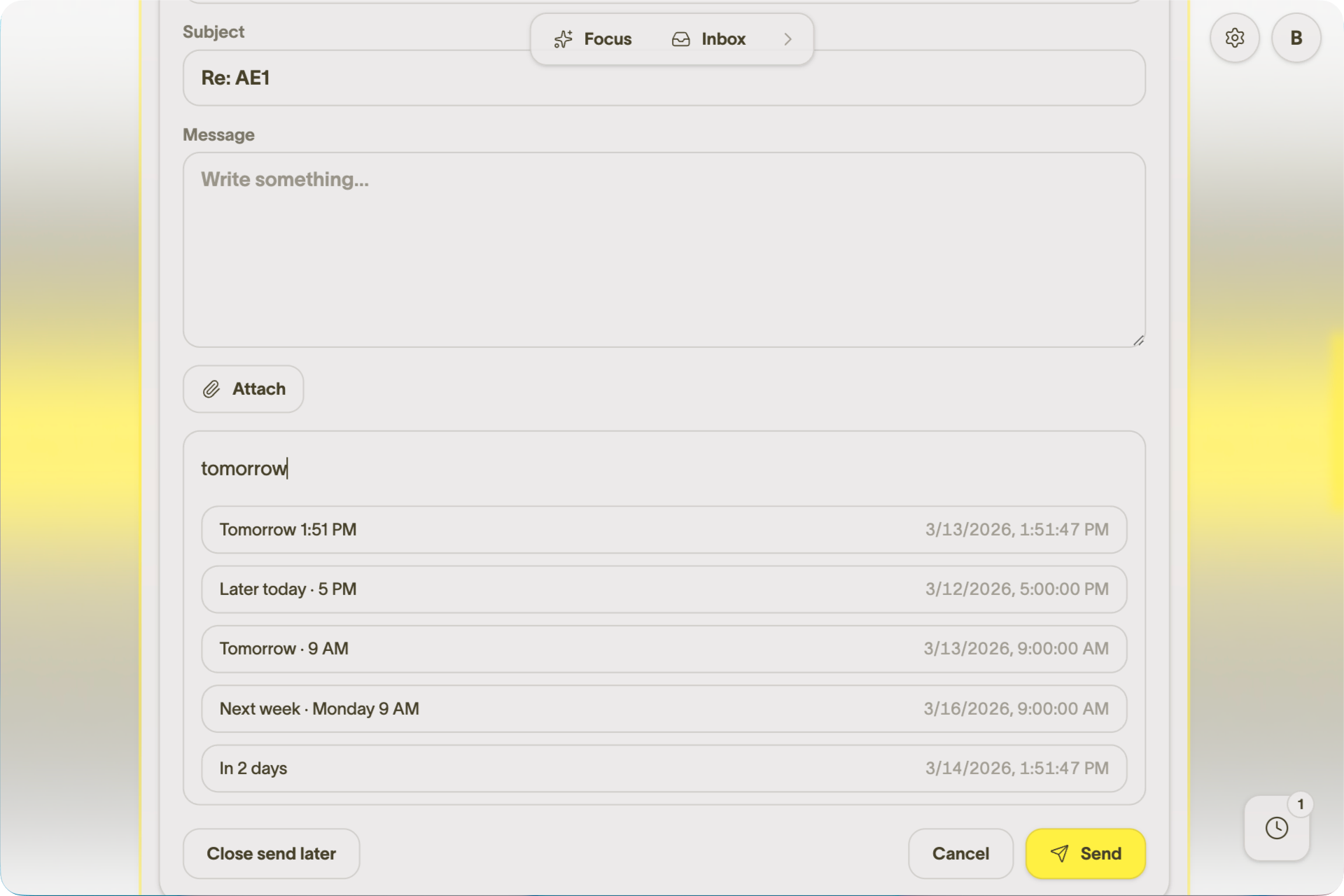Switch to the Focus tab
The width and height of the screenshot is (1344, 896).
point(608,39)
